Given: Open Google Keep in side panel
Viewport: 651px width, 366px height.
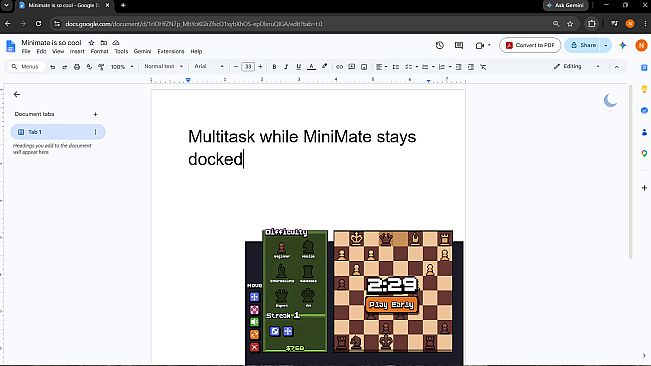Looking at the screenshot, I should pos(644,89).
